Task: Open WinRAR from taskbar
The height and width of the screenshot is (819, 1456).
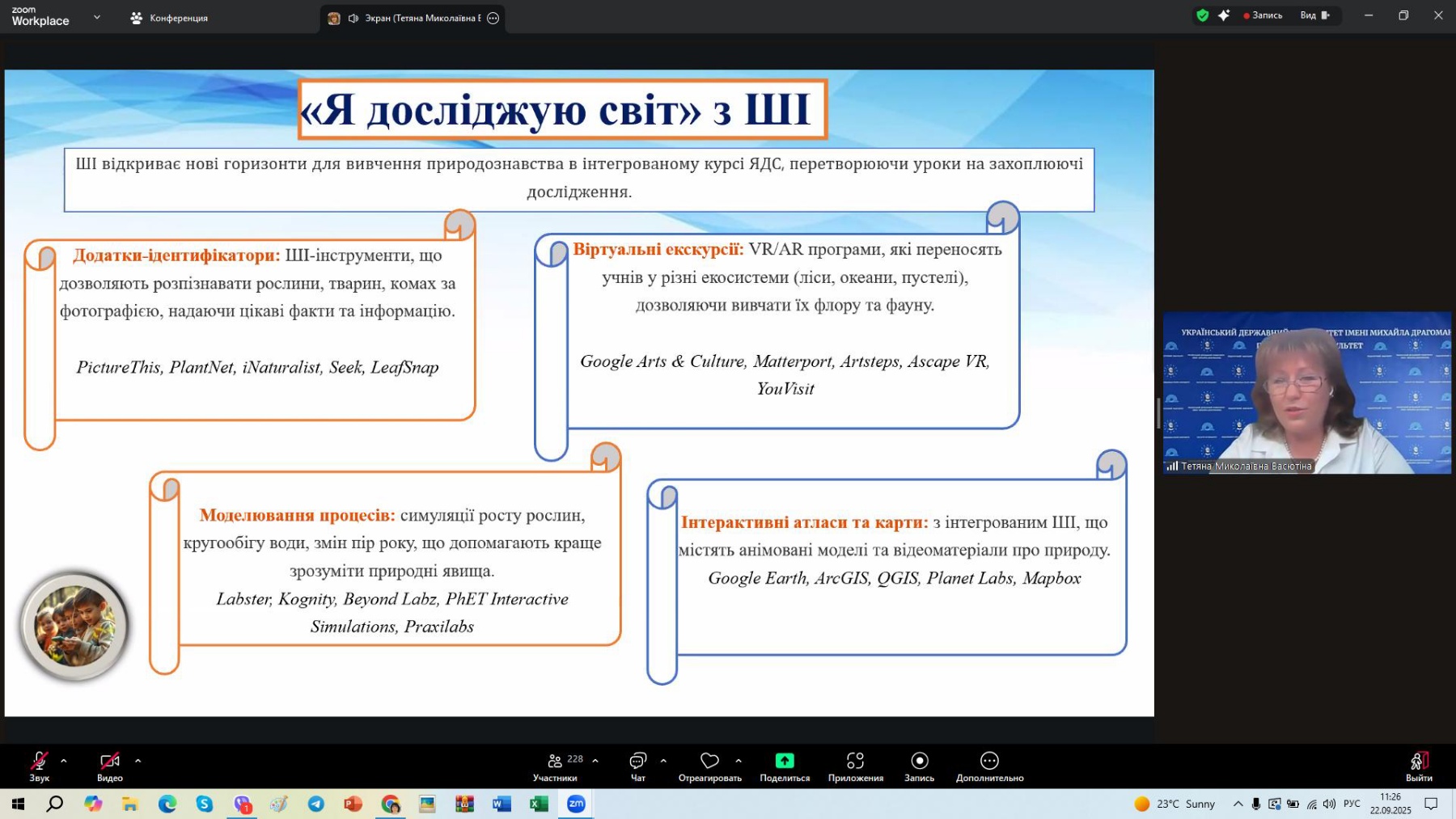Action: pyautogui.click(x=464, y=804)
